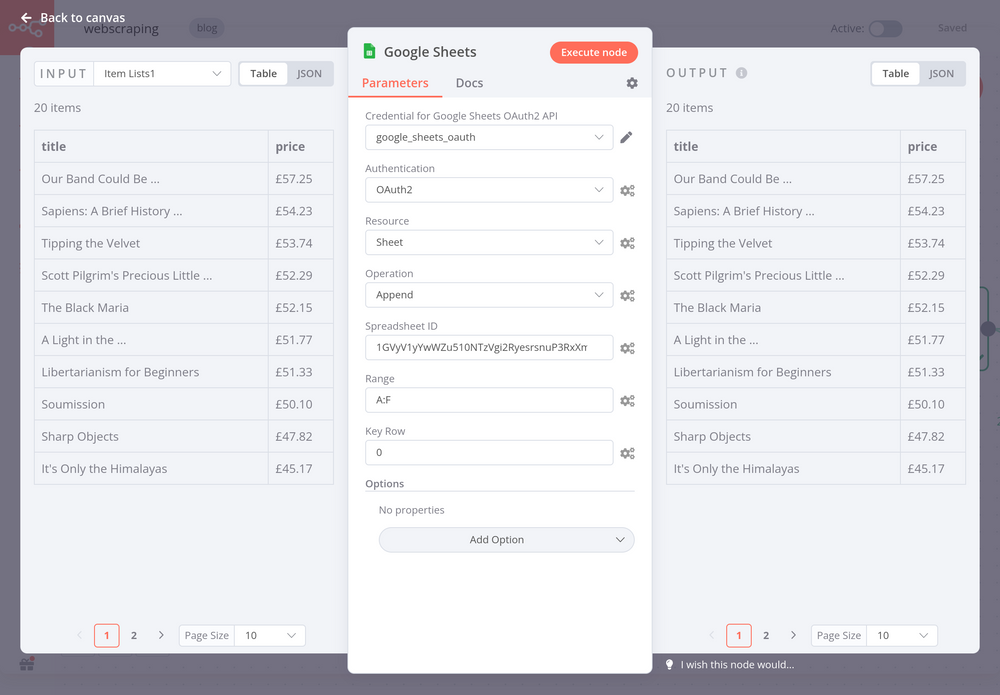Switch the input panel to JSON view
This screenshot has width=1000, height=695.
[310, 73]
